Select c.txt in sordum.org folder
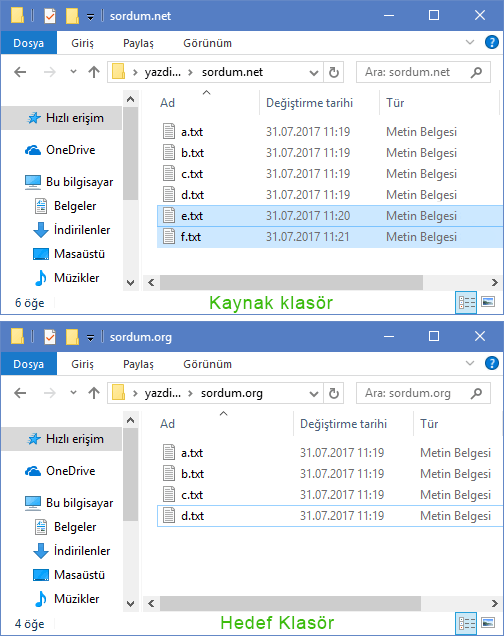 click(x=330, y=495)
